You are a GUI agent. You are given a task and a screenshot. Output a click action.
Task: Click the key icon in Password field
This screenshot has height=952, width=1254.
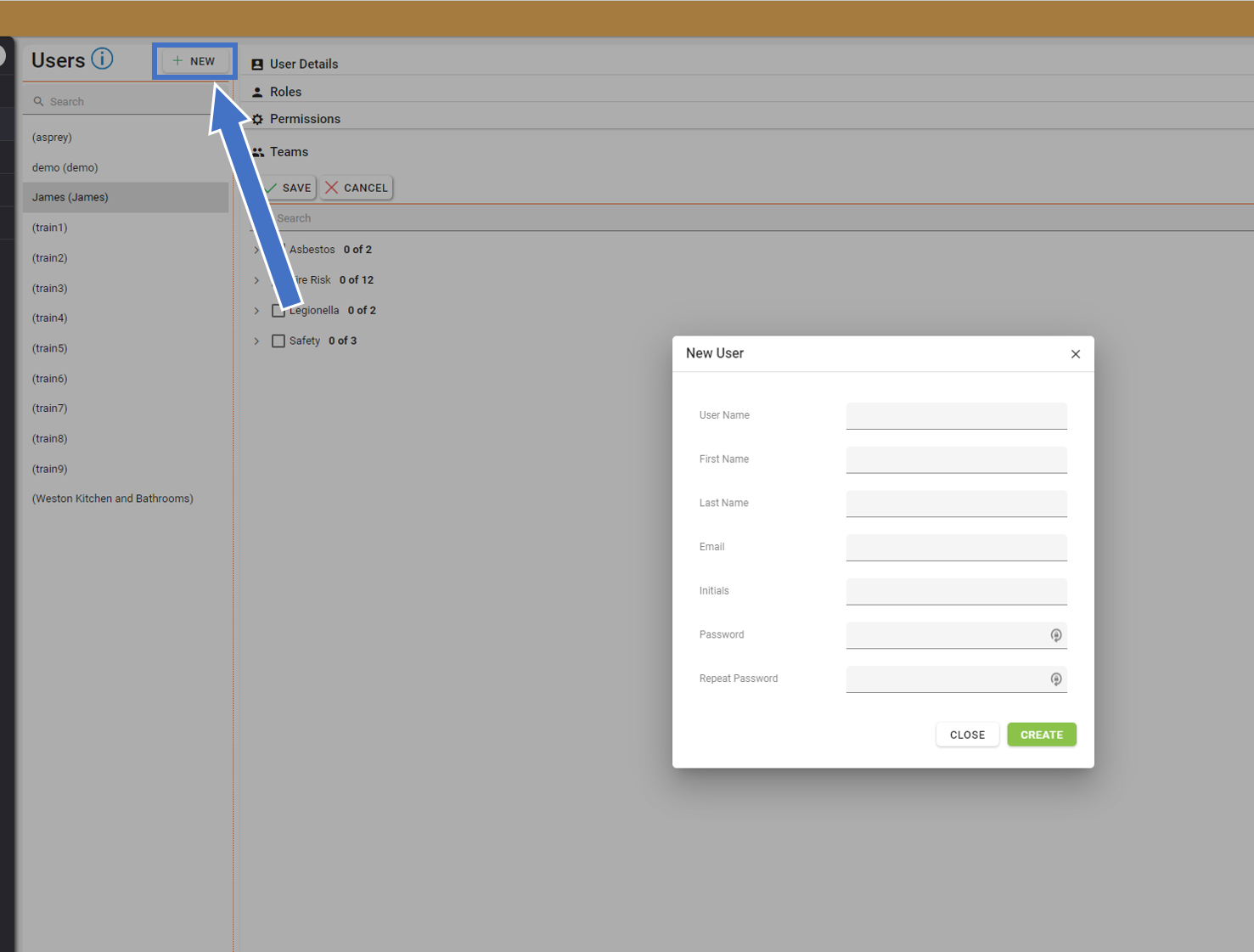[1055, 635]
